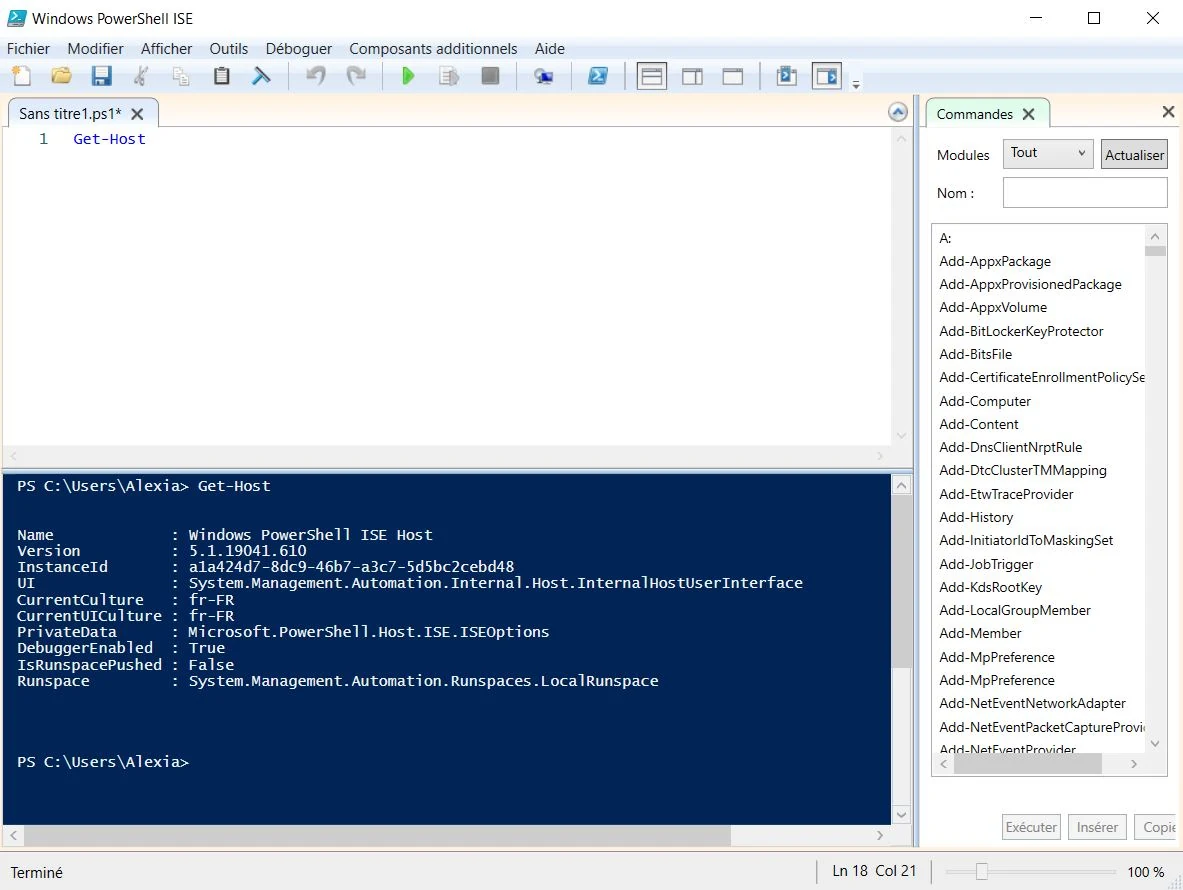This screenshot has height=890, width=1183.
Task: Save the script using floppy disk icon
Action: tap(101, 76)
